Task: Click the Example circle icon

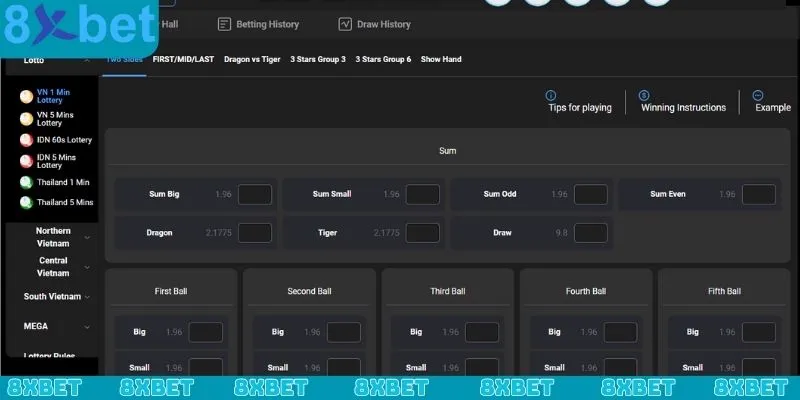Action: pyautogui.click(x=757, y=94)
